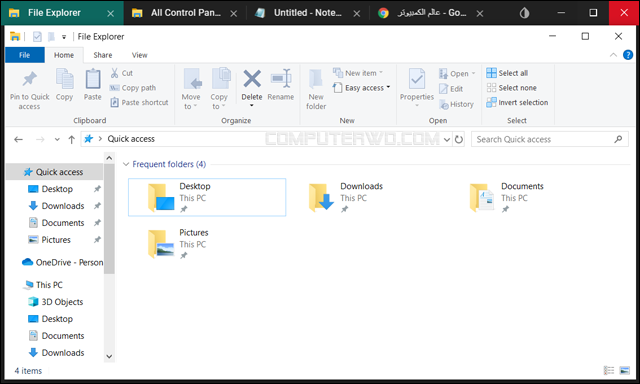640x384 pixels.
Task: Collapse the ribbon with chevron
Action: pyautogui.click(x=613, y=55)
